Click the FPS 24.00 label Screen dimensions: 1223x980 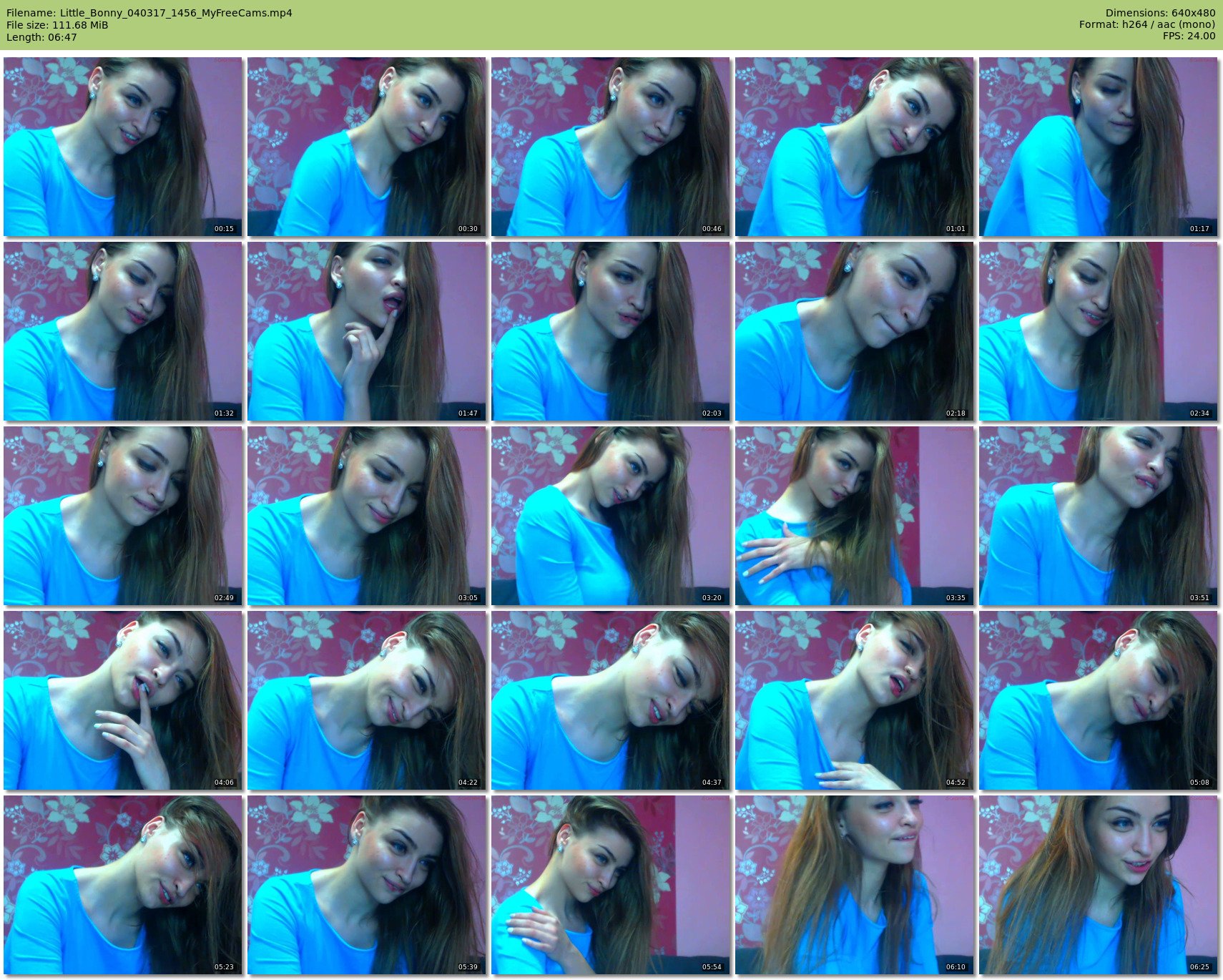pyautogui.click(x=1189, y=36)
